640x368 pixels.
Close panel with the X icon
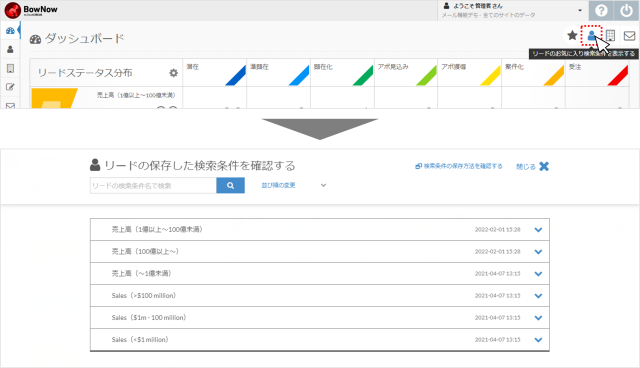(544, 166)
